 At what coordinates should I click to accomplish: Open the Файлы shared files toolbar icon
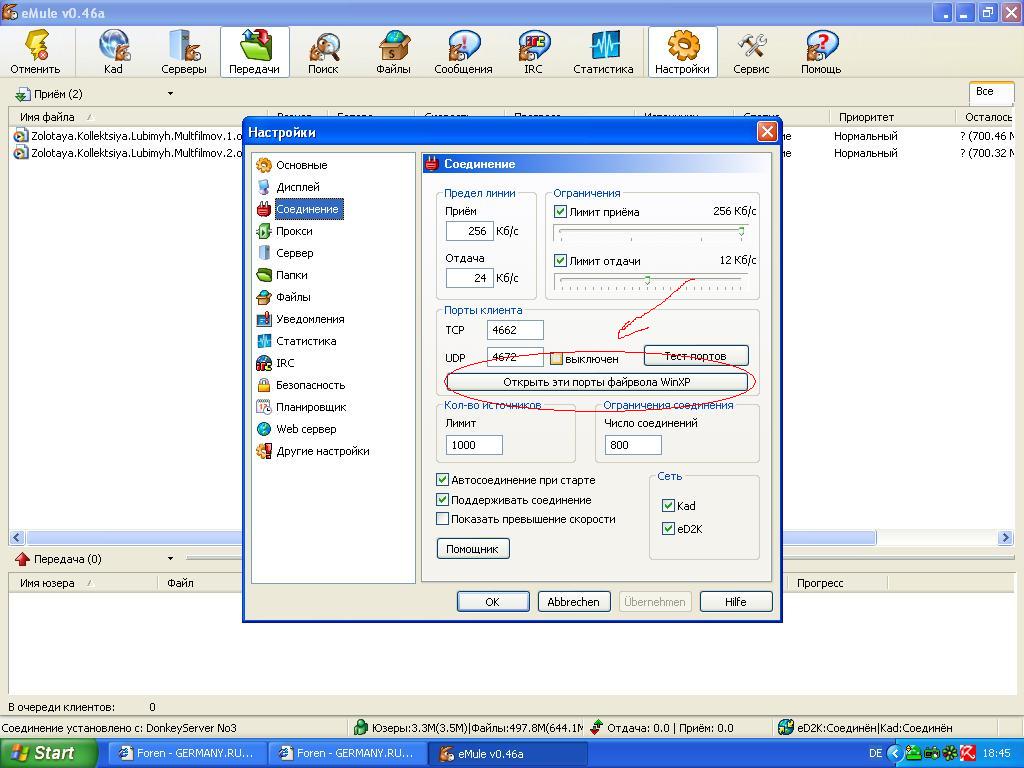[x=393, y=52]
